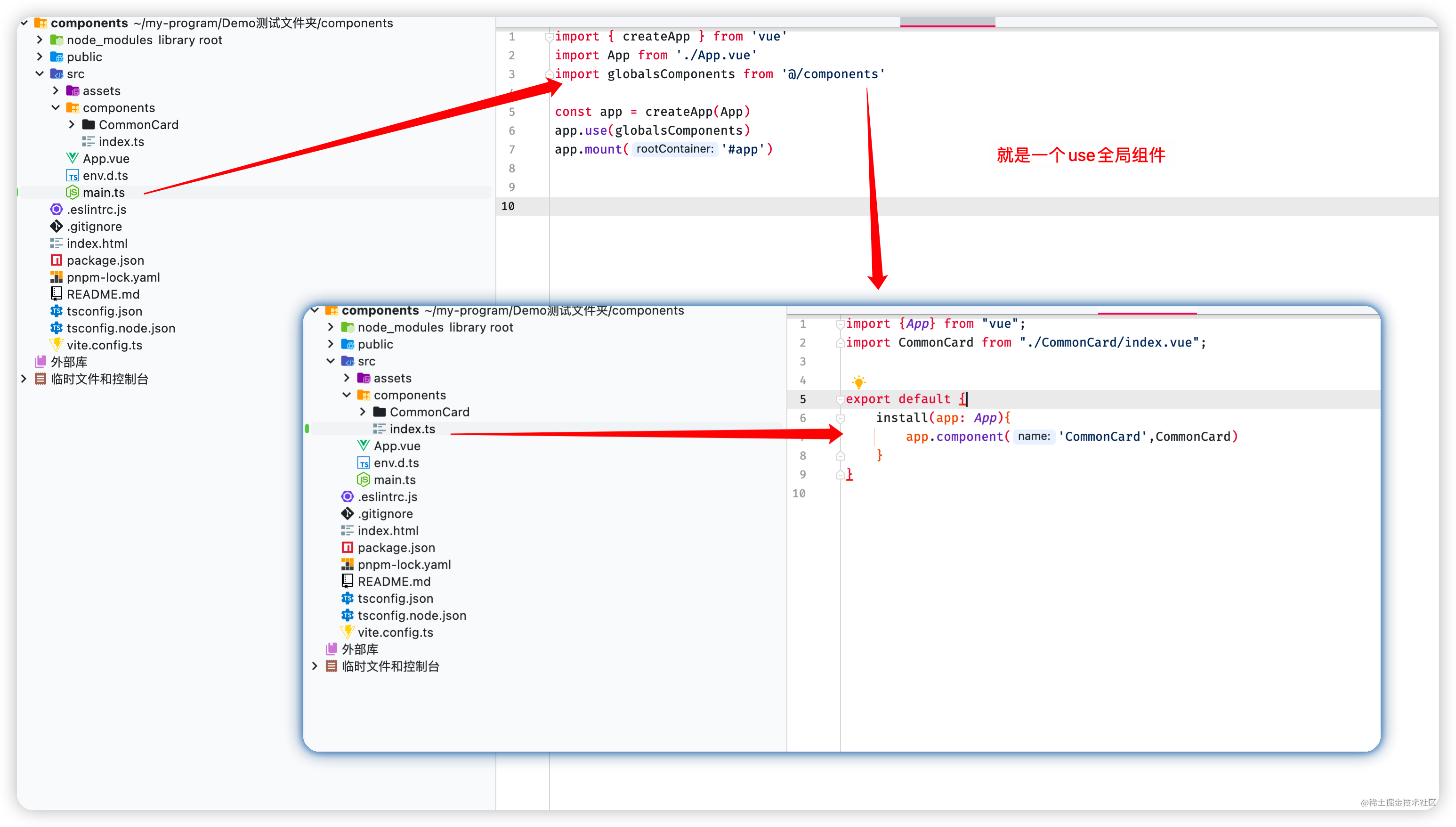The width and height of the screenshot is (1456, 827).
Task: Open tsconfig.json in the front overlay tree
Action: 395,599
